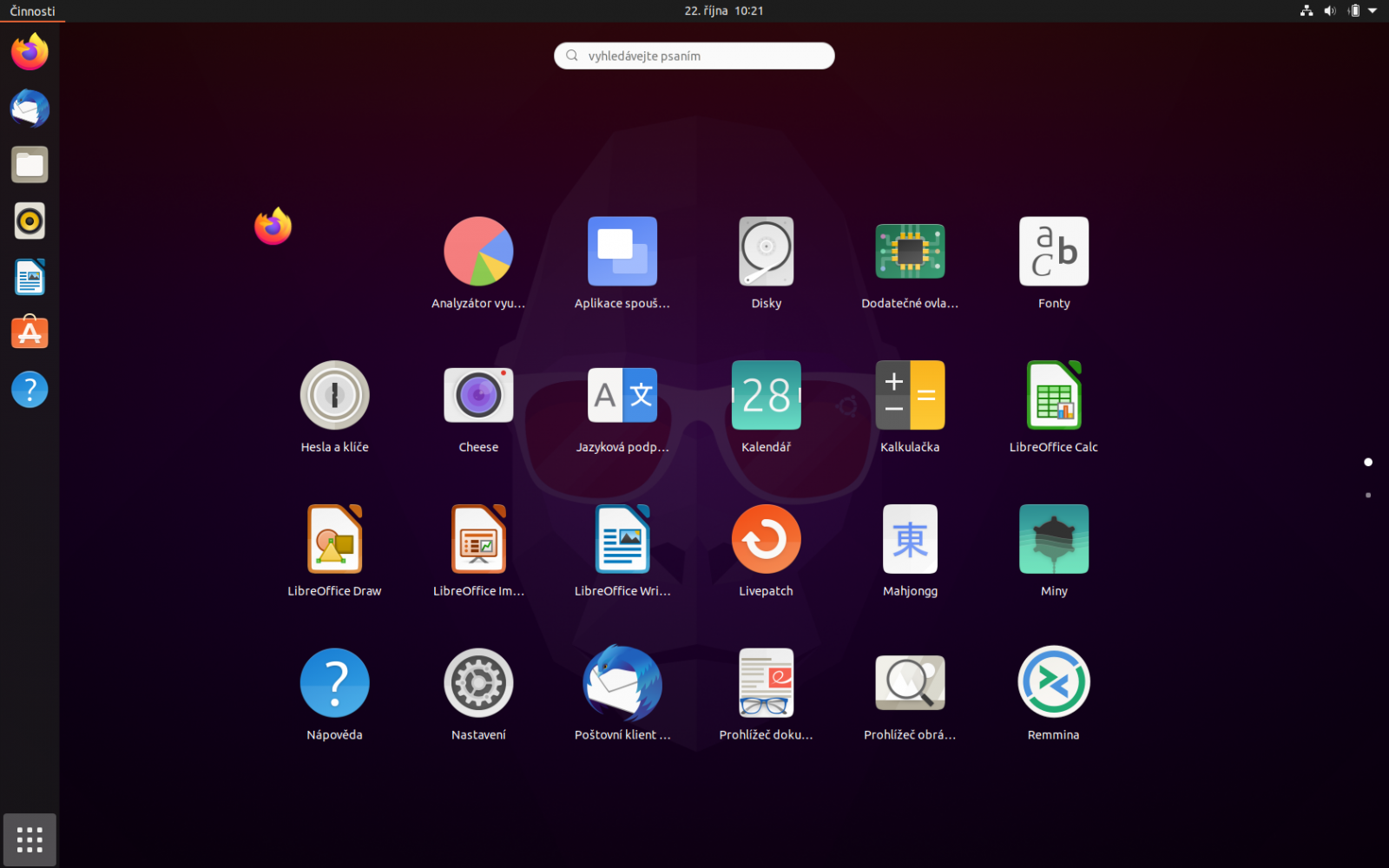1389x868 pixels.
Task: Open Nastavení system settings
Action: (478, 683)
